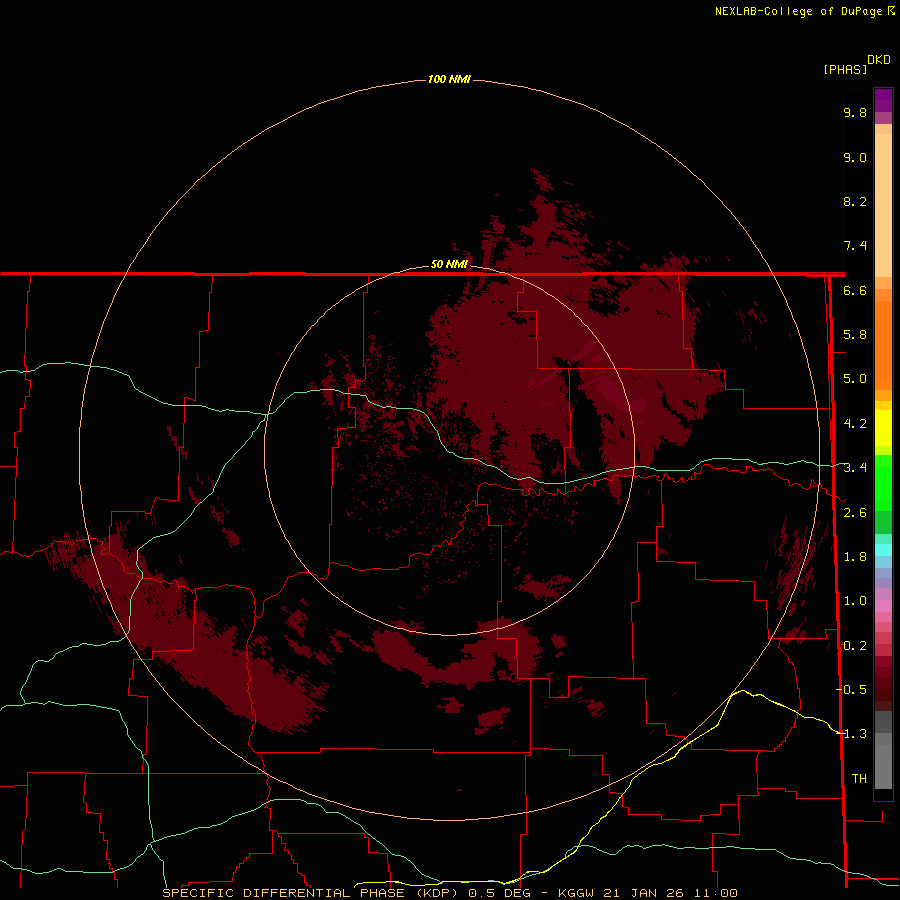Click the pink segment of color bar
This screenshot has height=900, width=900.
(883, 606)
